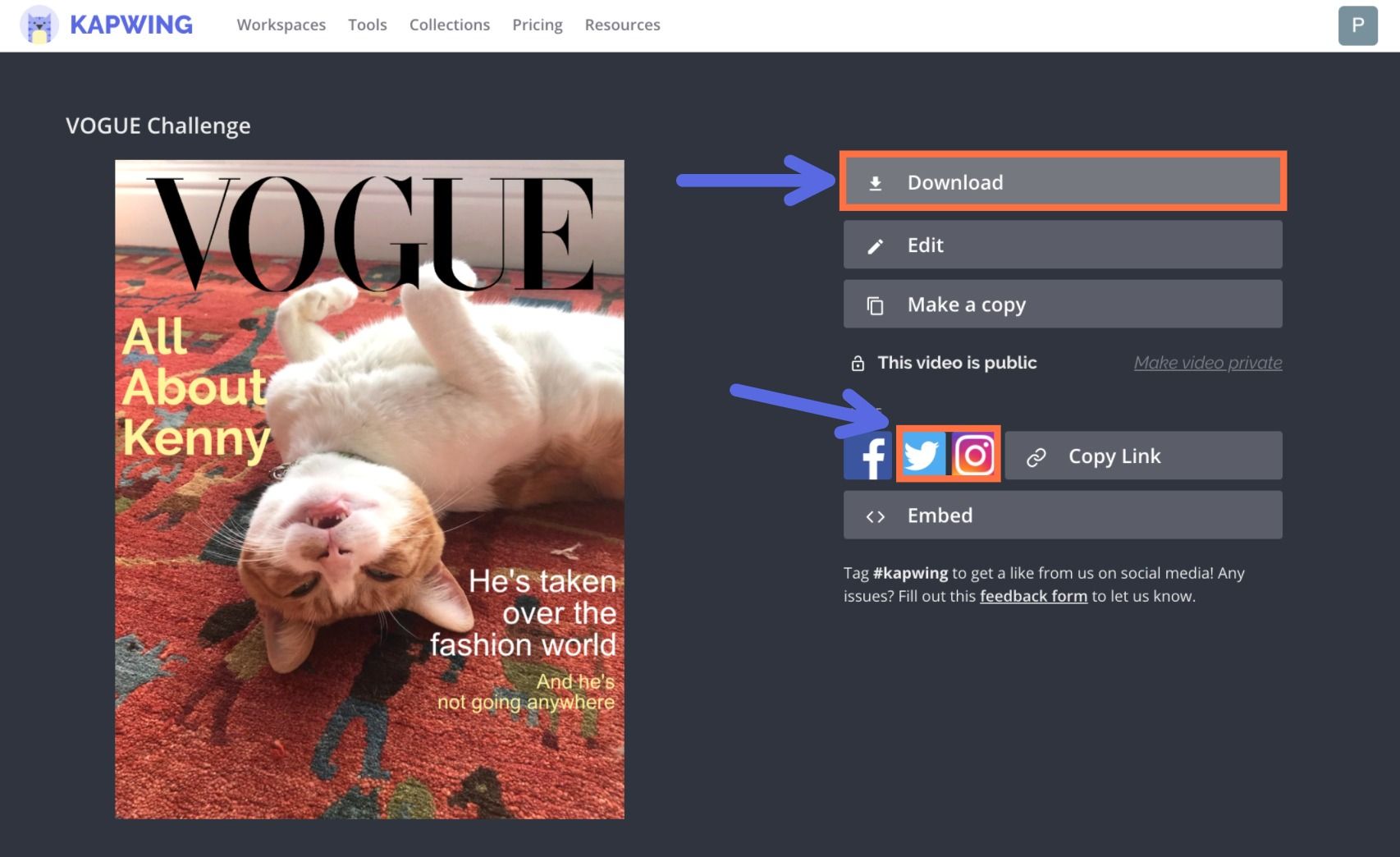Click the VOGUE cat cover thumbnail
This screenshot has width=1400, height=857.
point(369,489)
